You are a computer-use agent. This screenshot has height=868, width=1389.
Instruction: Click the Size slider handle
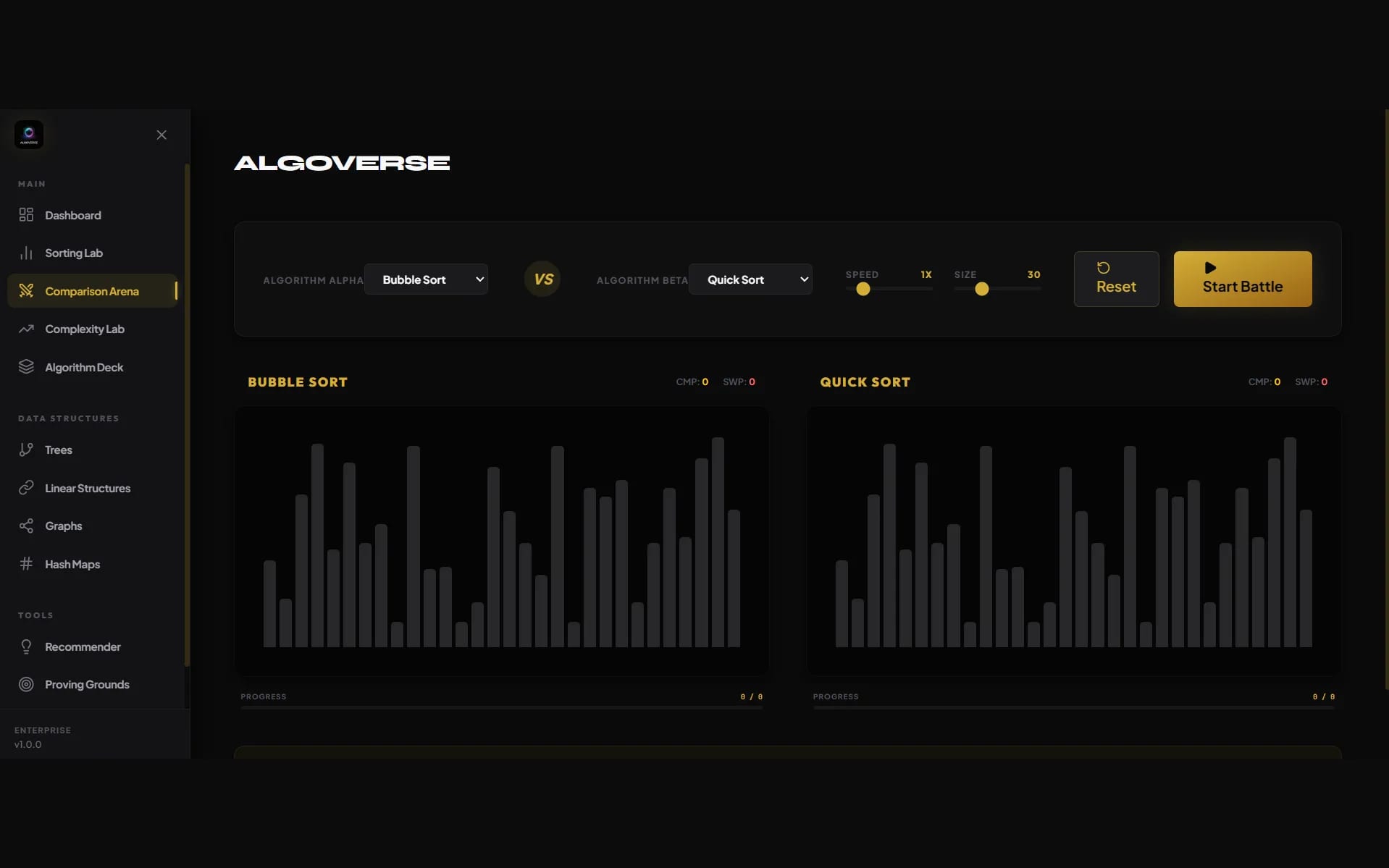981,289
